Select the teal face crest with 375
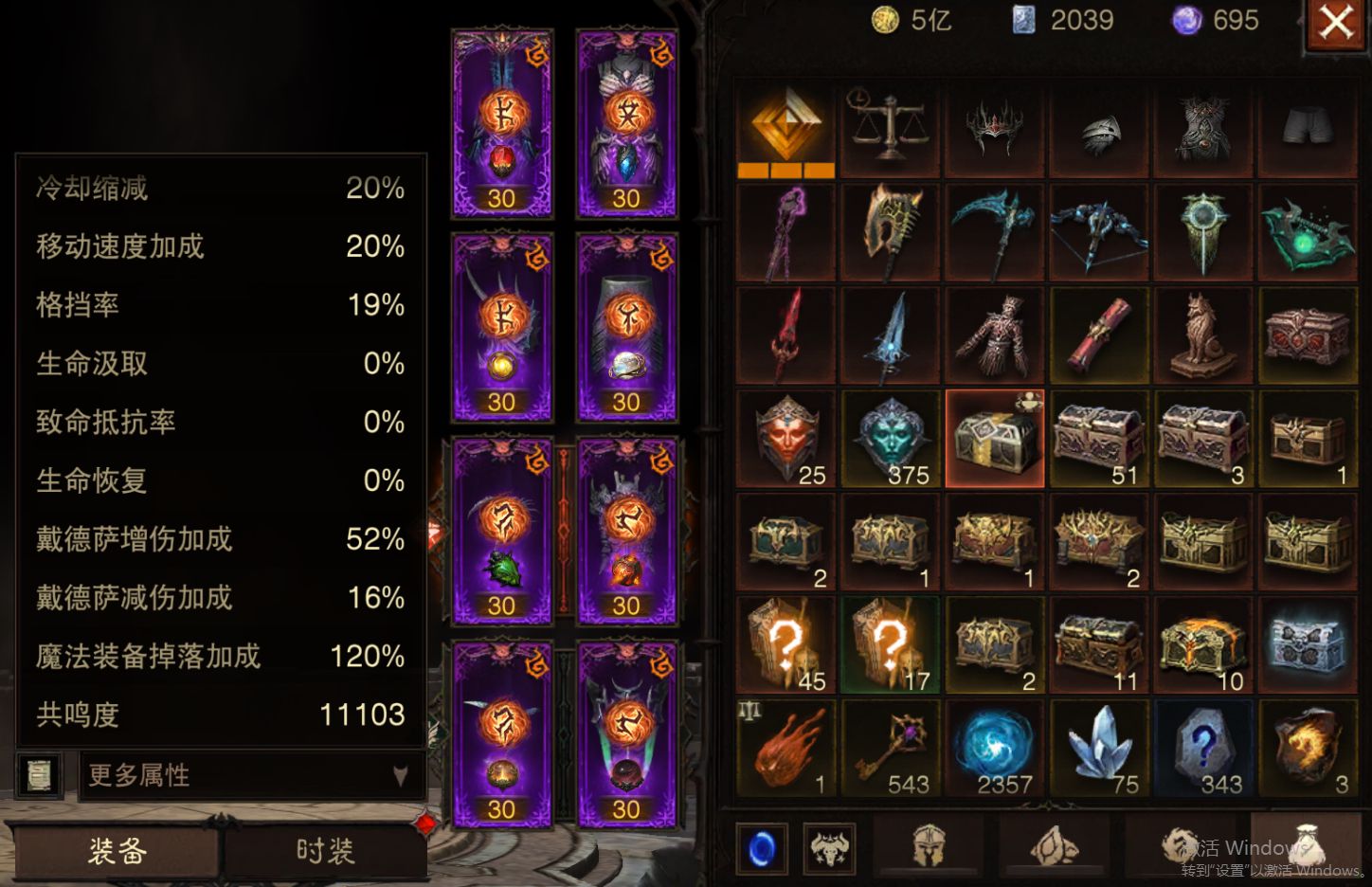 tap(890, 439)
